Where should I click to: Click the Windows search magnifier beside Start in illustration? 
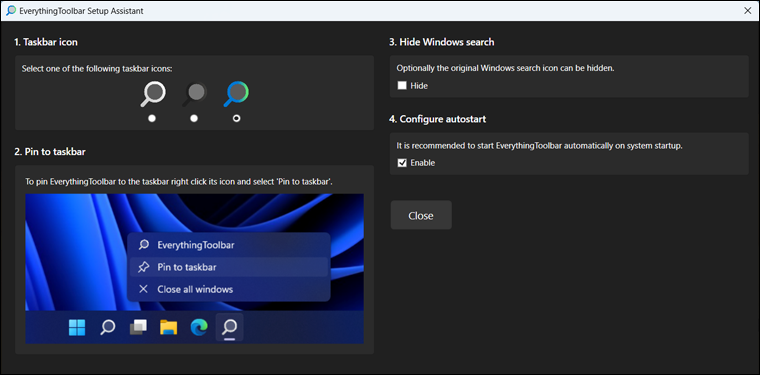108,328
